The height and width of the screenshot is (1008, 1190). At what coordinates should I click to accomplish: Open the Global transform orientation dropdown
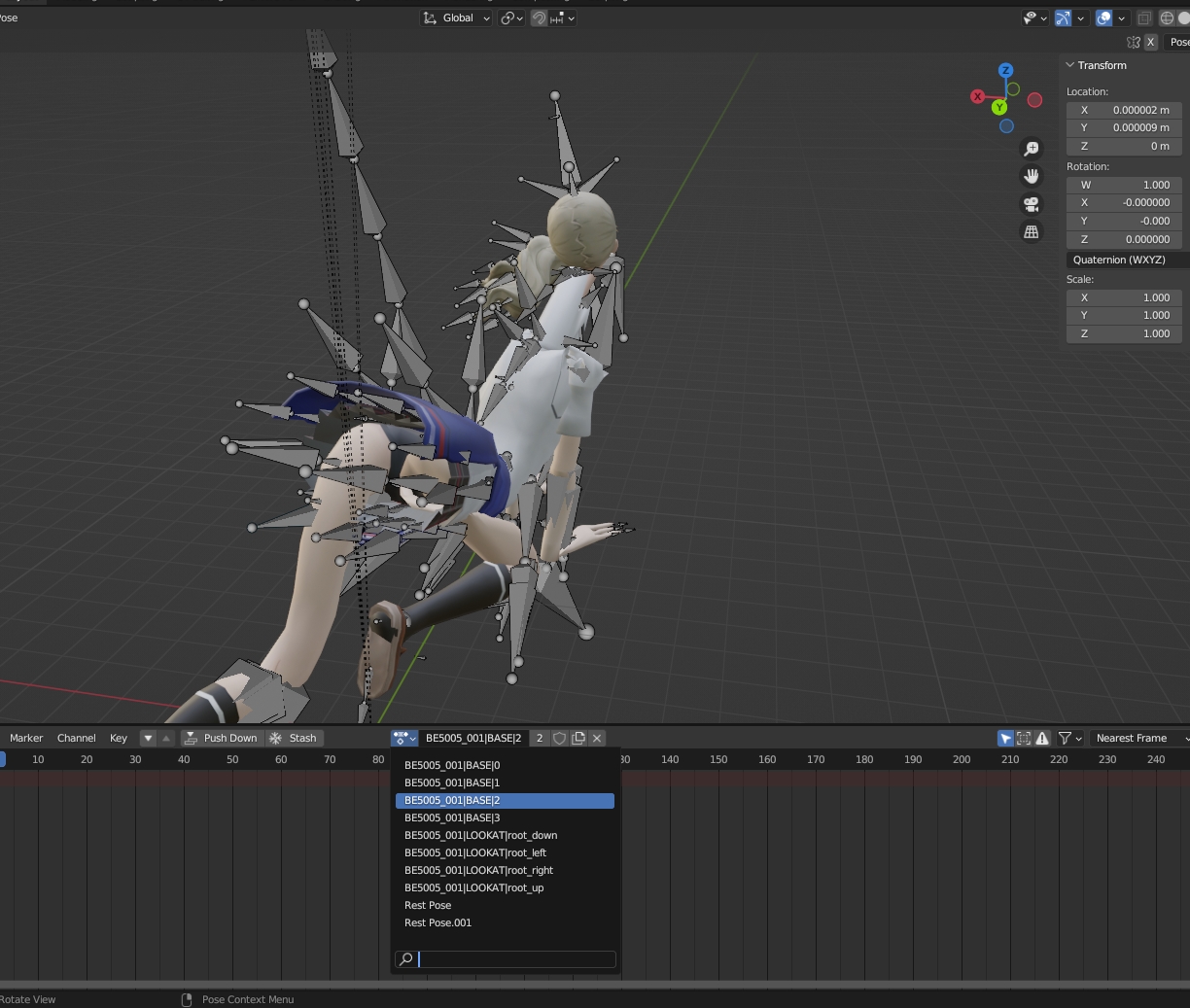[456, 18]
